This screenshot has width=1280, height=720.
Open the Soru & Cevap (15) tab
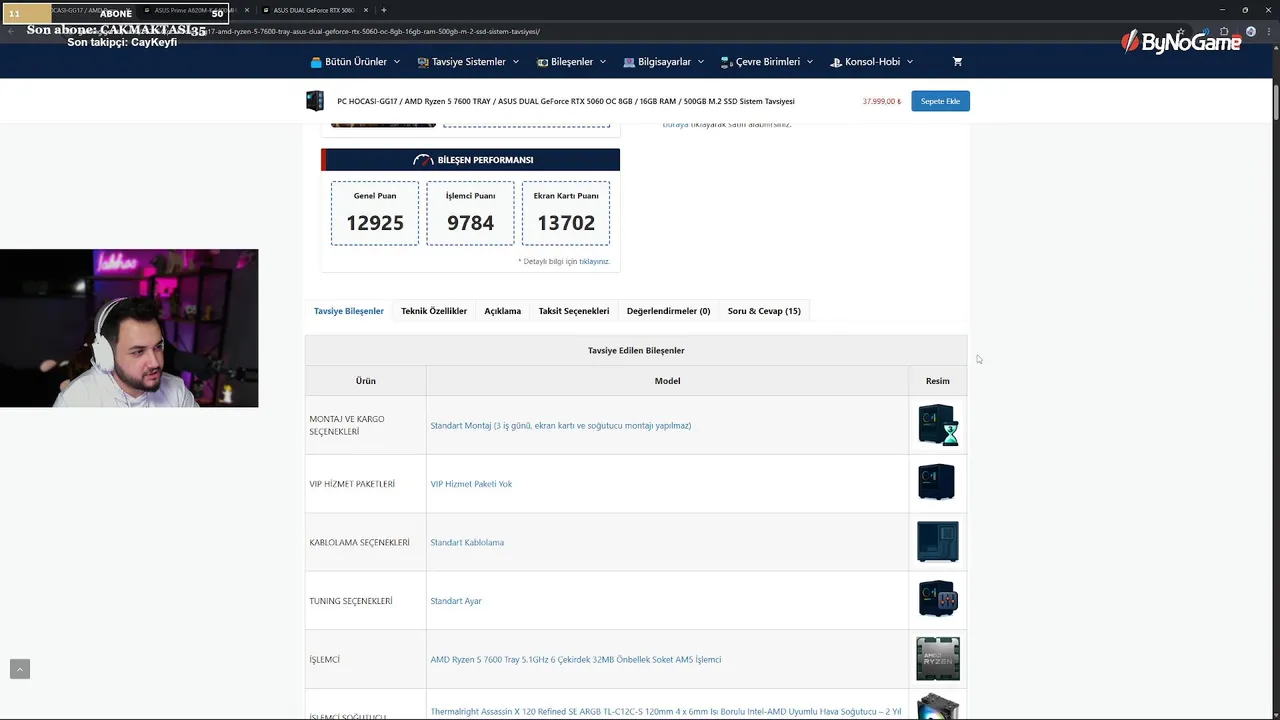tap(764, 311)
